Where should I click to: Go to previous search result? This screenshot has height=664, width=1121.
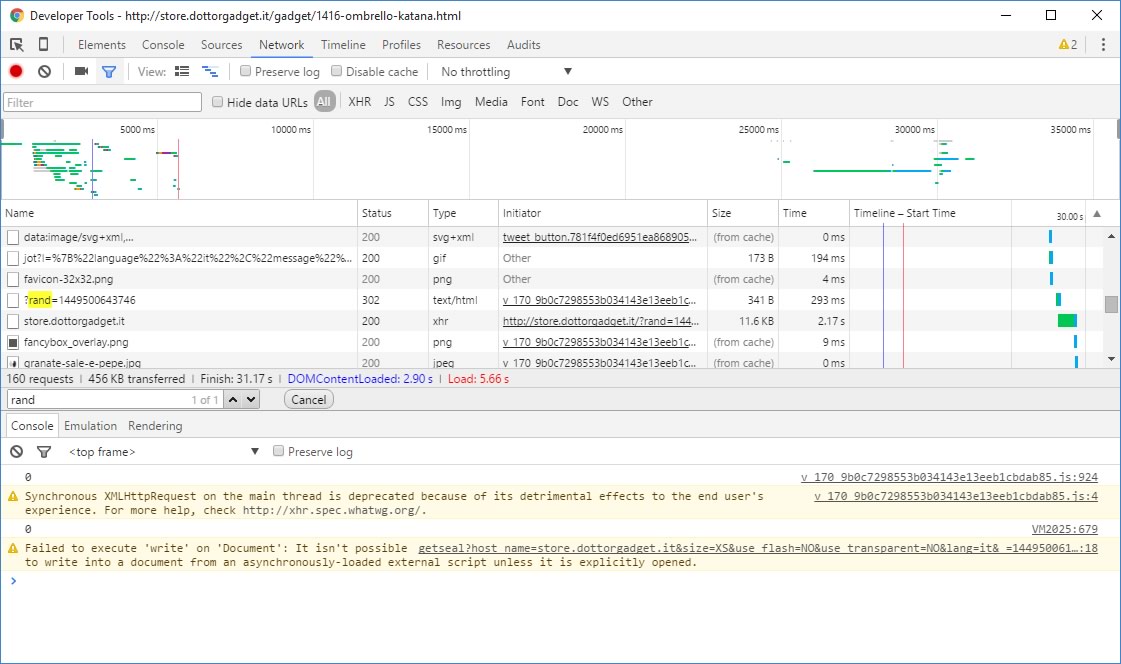[x=233, y=400]
